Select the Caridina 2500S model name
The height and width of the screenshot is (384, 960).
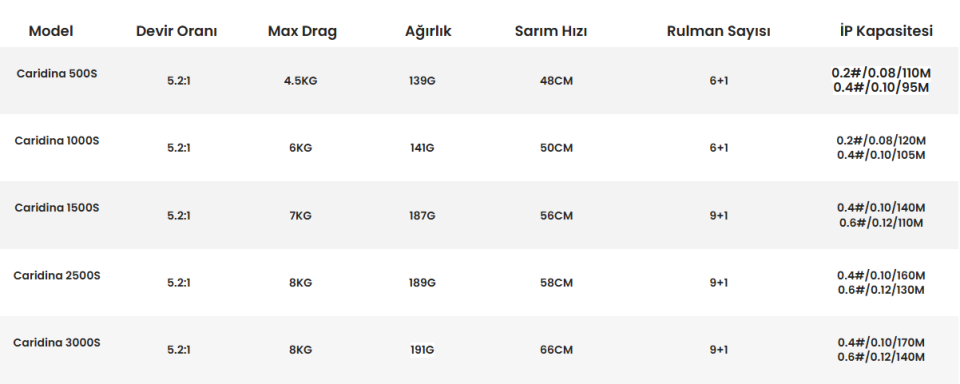(x=56, y=276)
